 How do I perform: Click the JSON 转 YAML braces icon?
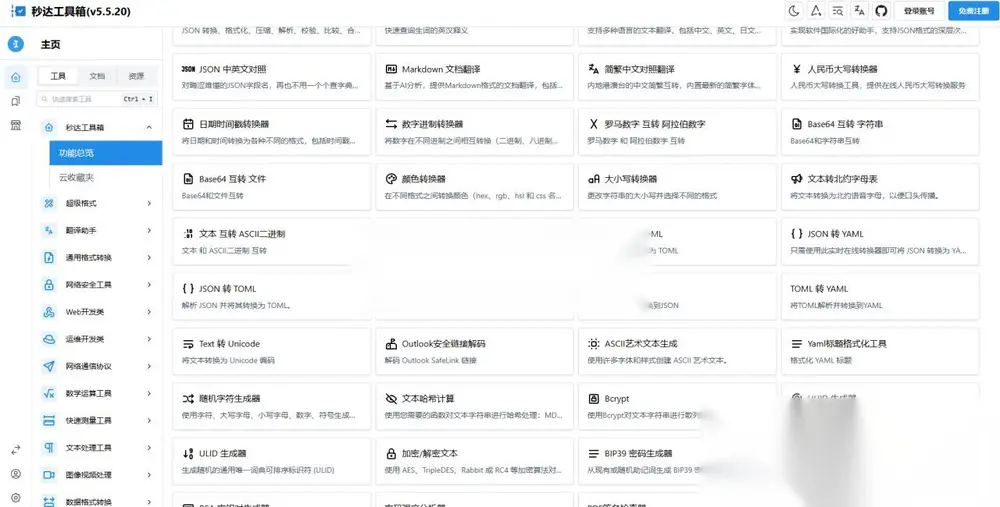(x=797, y=233)
